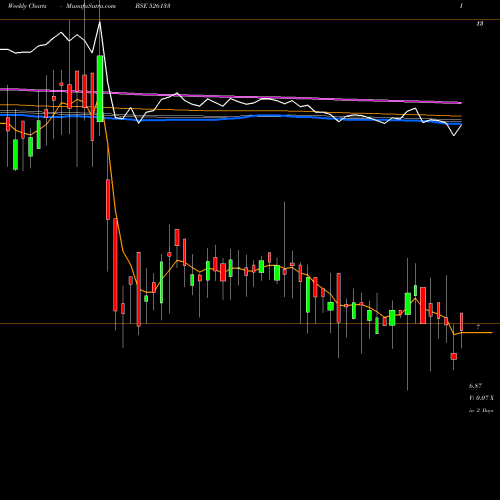The width and height of the screenshot is (500, 500).
Task: Click the 'in 2 Days' text
Action: pyautogui.click(x=481, y=410)
